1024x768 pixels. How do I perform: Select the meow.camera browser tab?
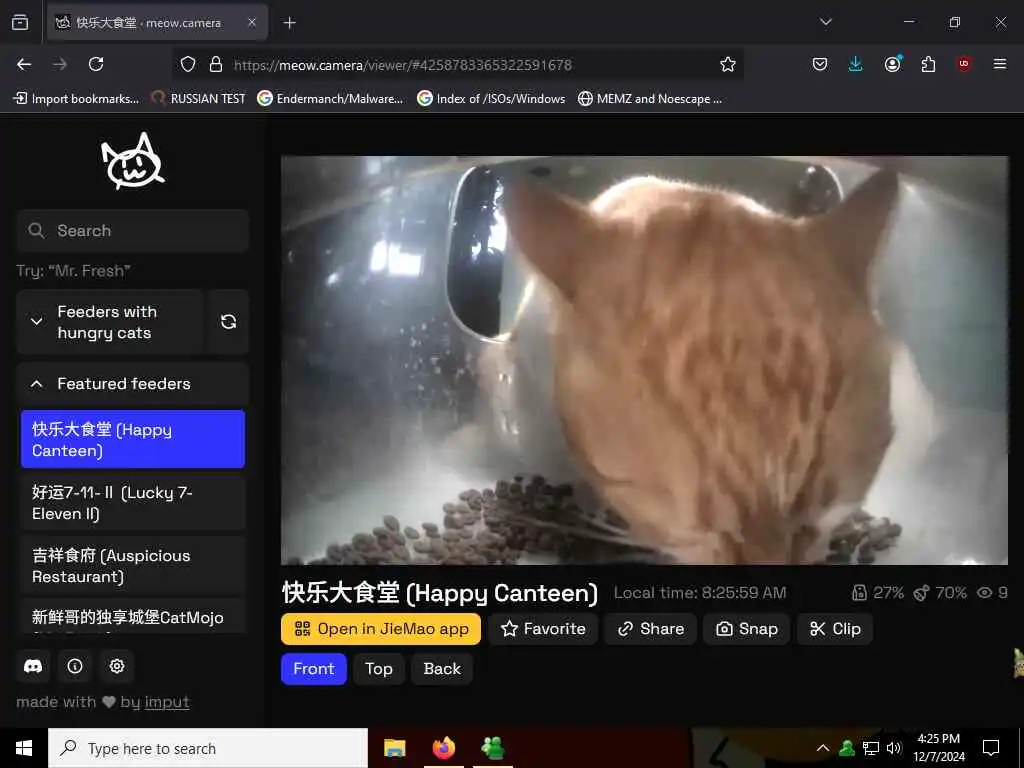[x=157, y=23]
